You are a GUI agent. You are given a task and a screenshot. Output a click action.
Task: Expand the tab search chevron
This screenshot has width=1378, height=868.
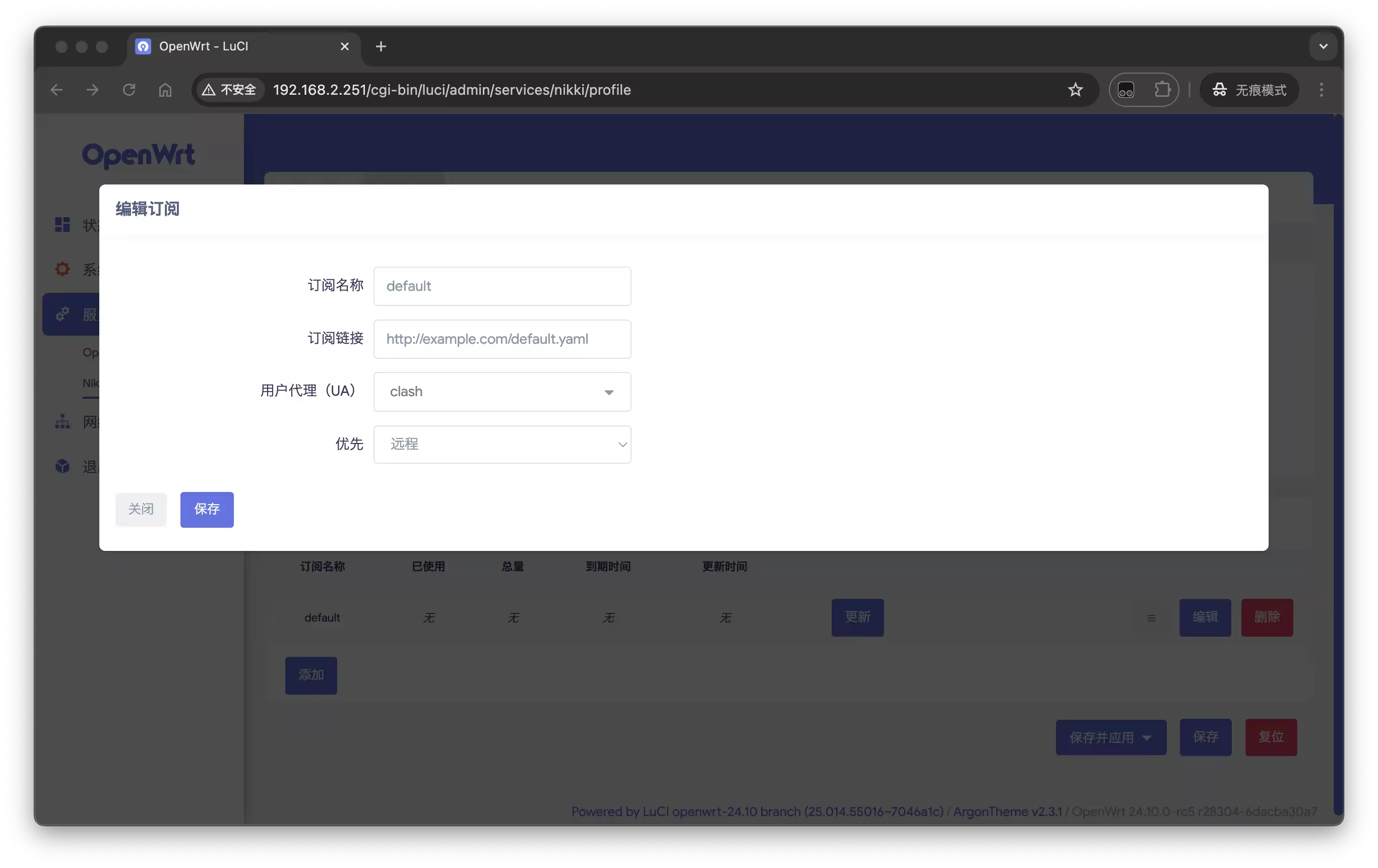pyautogui.click(x=1323, y=46)
